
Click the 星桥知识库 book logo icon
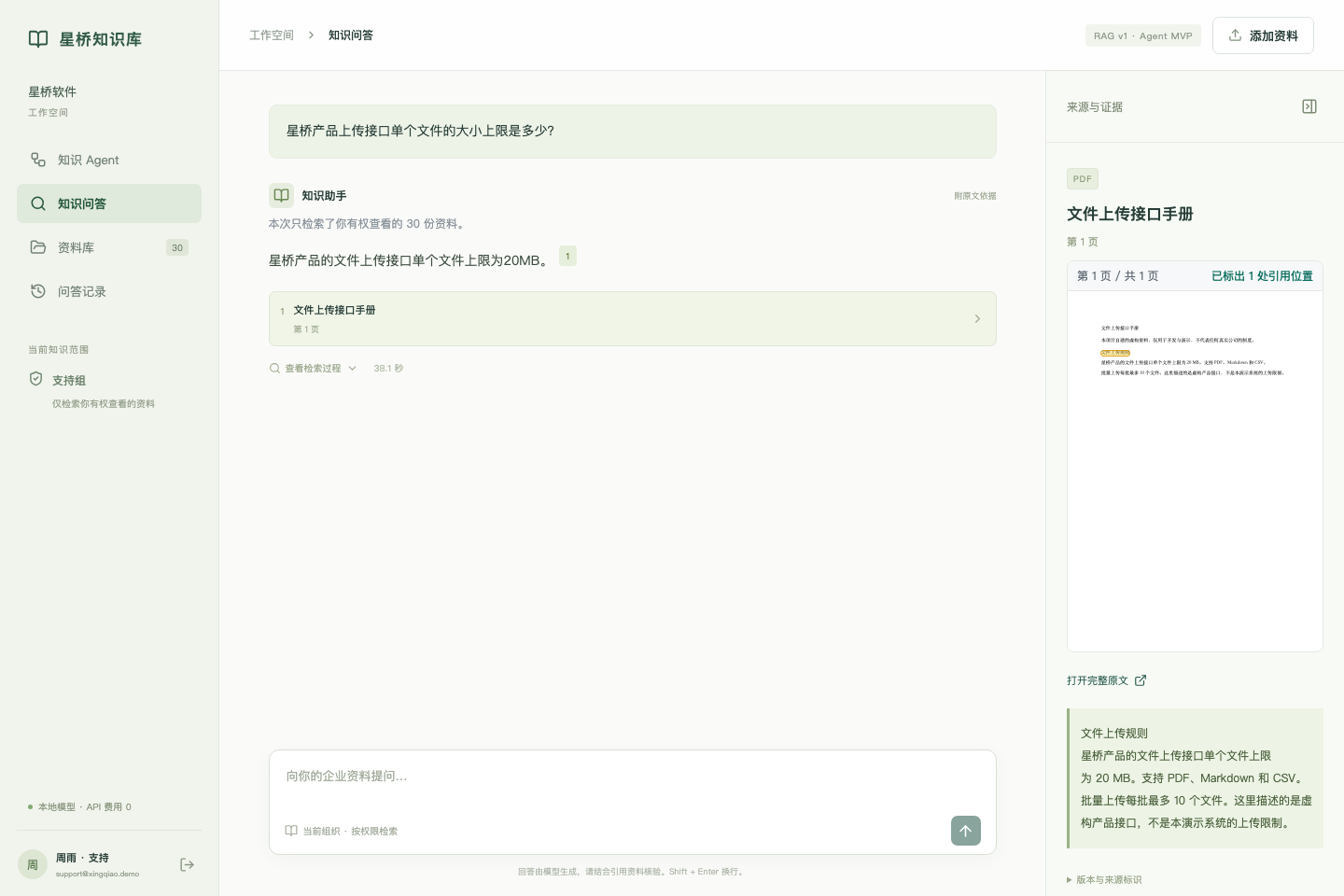click(38, 38)
